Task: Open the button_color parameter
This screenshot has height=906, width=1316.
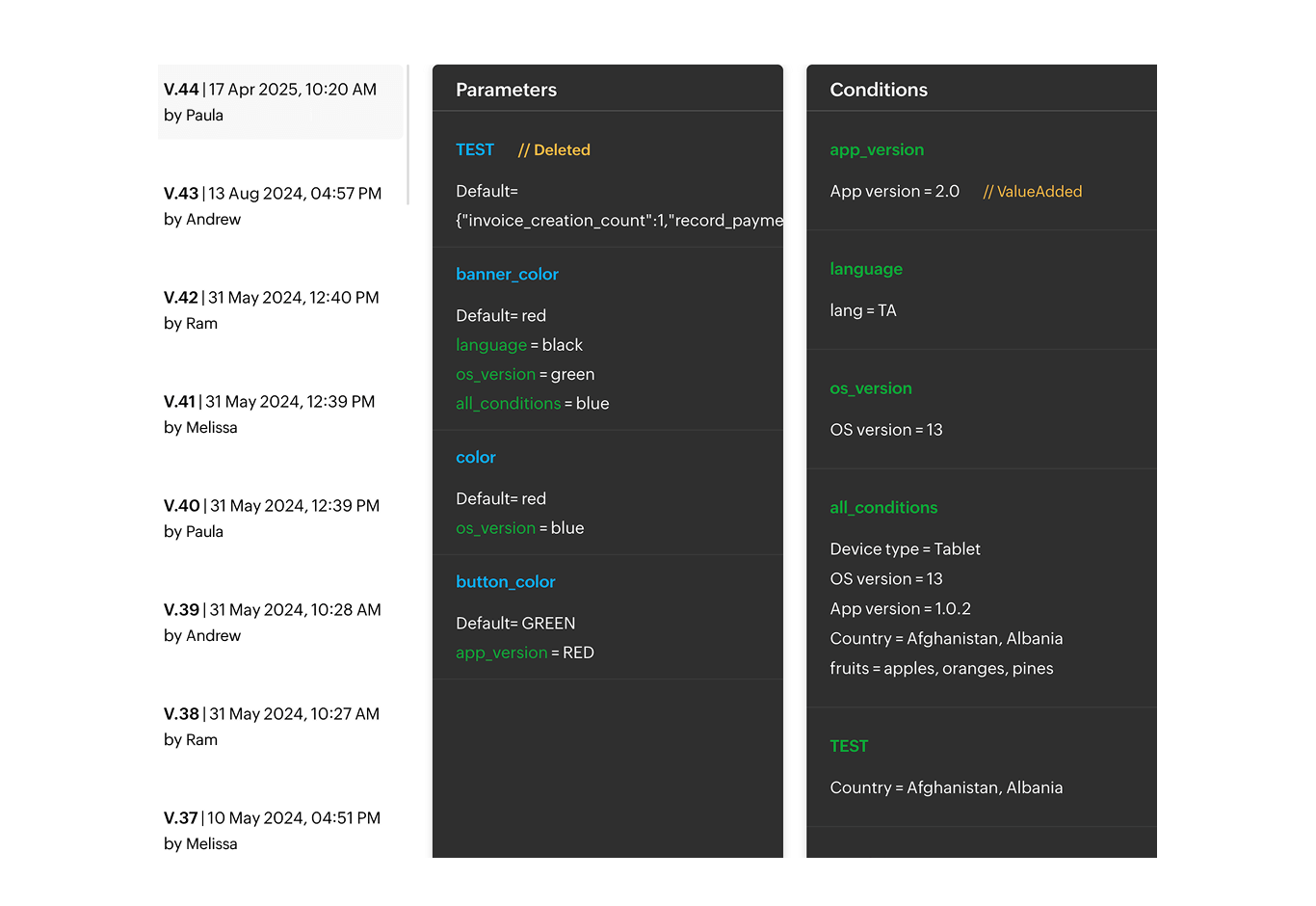Action: coord(506,582)
